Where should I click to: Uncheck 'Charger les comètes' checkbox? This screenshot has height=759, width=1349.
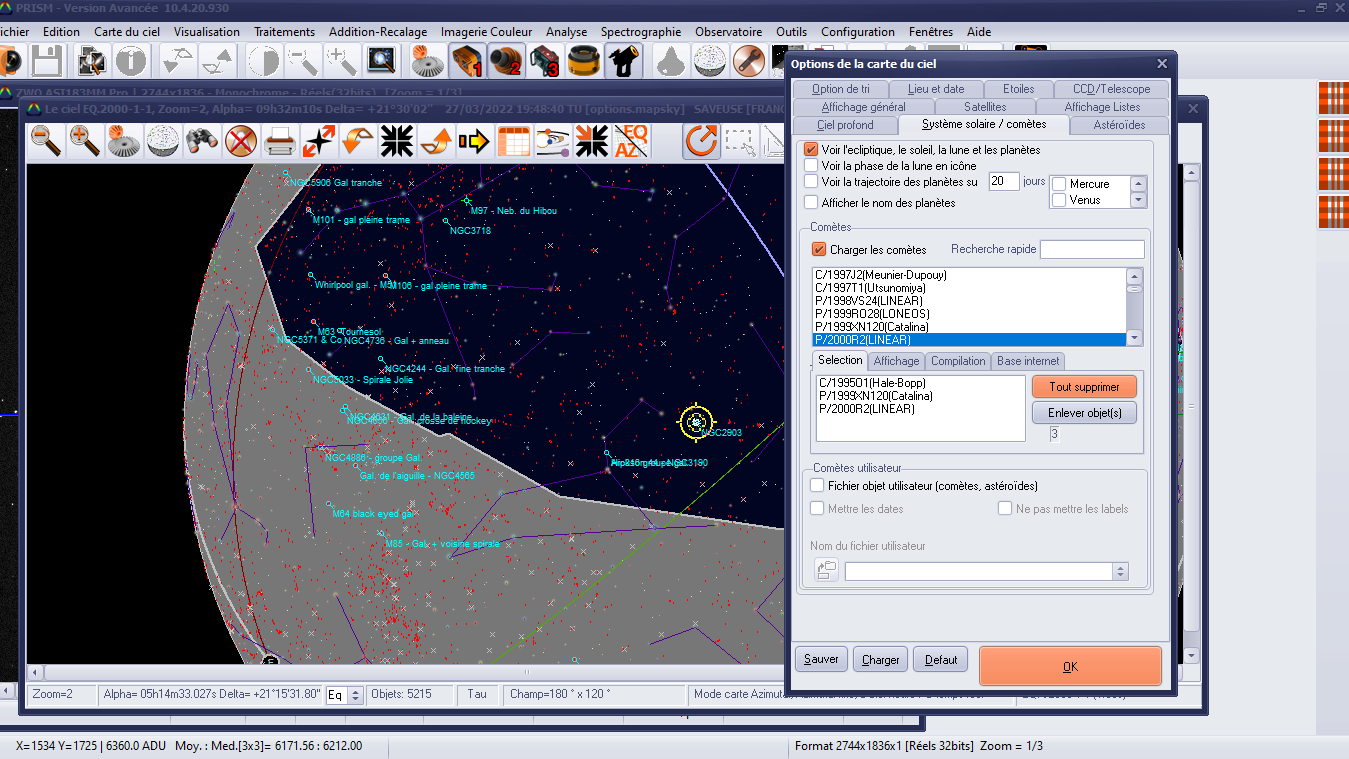[x=819, y=249]
